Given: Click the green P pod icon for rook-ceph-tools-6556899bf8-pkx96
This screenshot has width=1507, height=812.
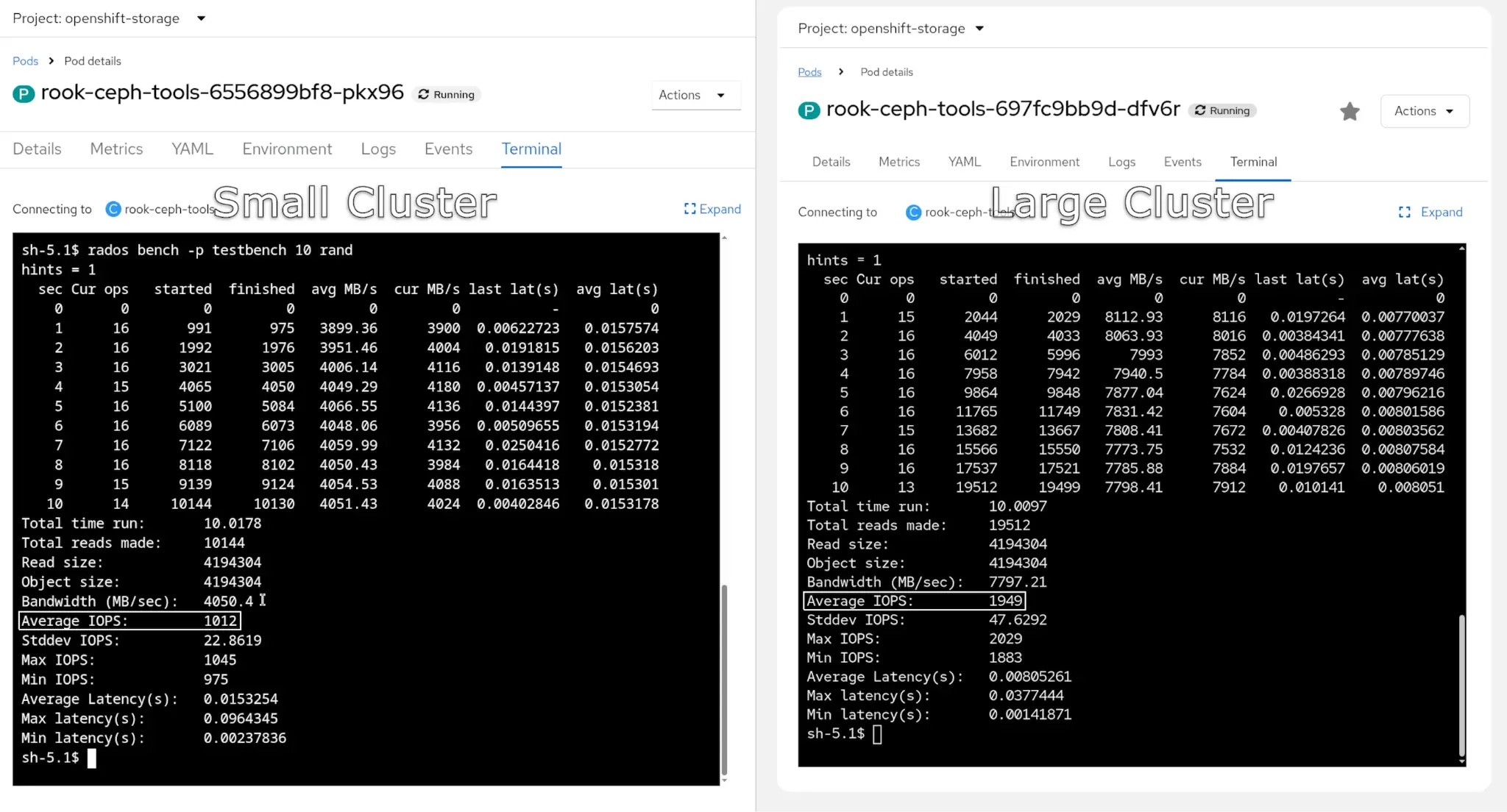Looking at the screenshot, I should (x=24, y=93).
